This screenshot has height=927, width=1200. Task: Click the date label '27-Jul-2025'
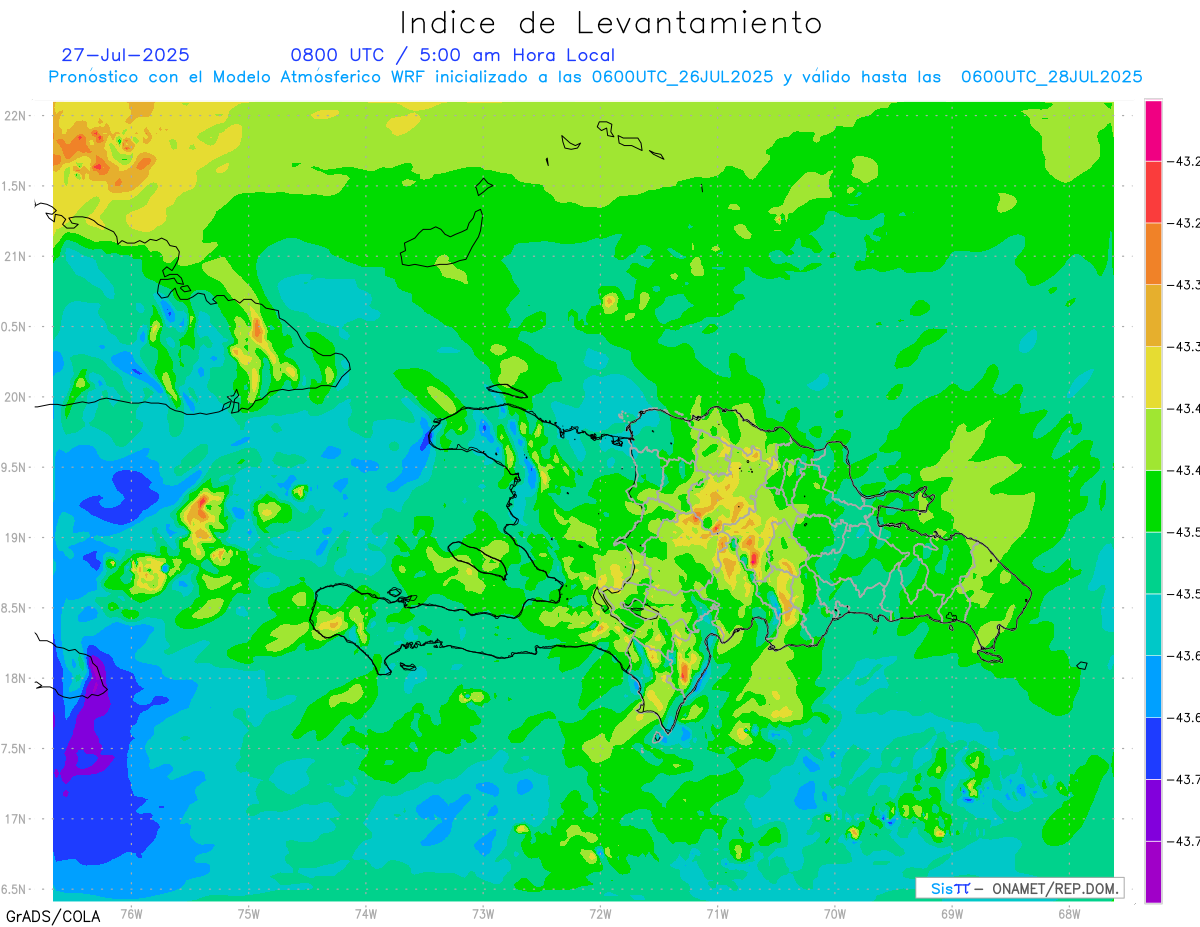(125, 55)
